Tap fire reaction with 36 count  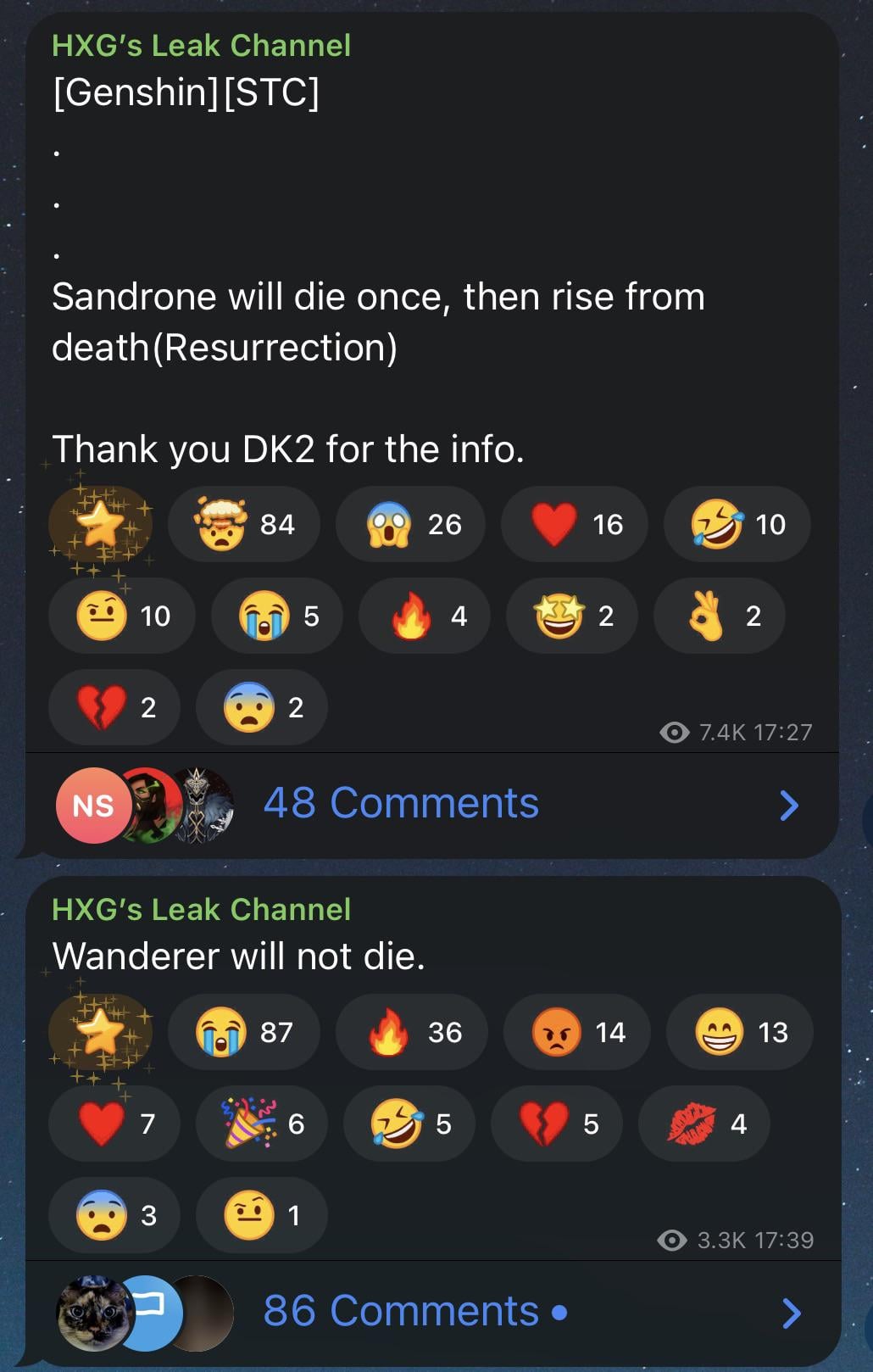coord(410,1033)
